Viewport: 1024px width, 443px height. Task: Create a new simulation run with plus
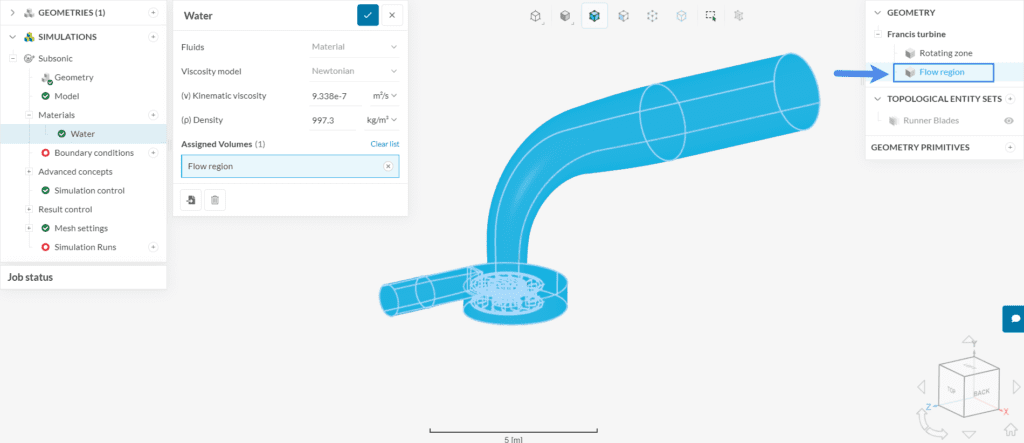pos(153,247)
